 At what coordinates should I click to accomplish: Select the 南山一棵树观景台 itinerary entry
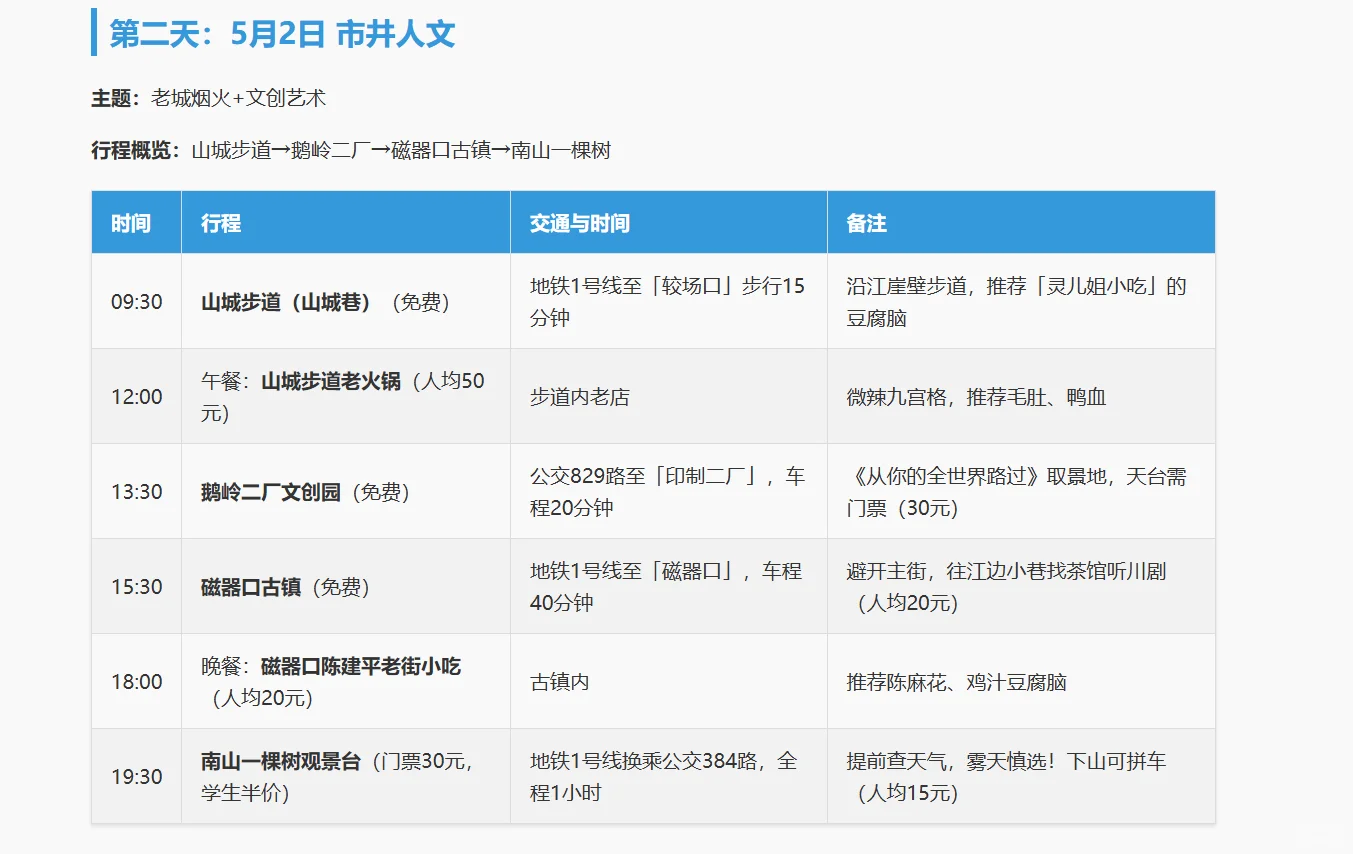(300, 775)
